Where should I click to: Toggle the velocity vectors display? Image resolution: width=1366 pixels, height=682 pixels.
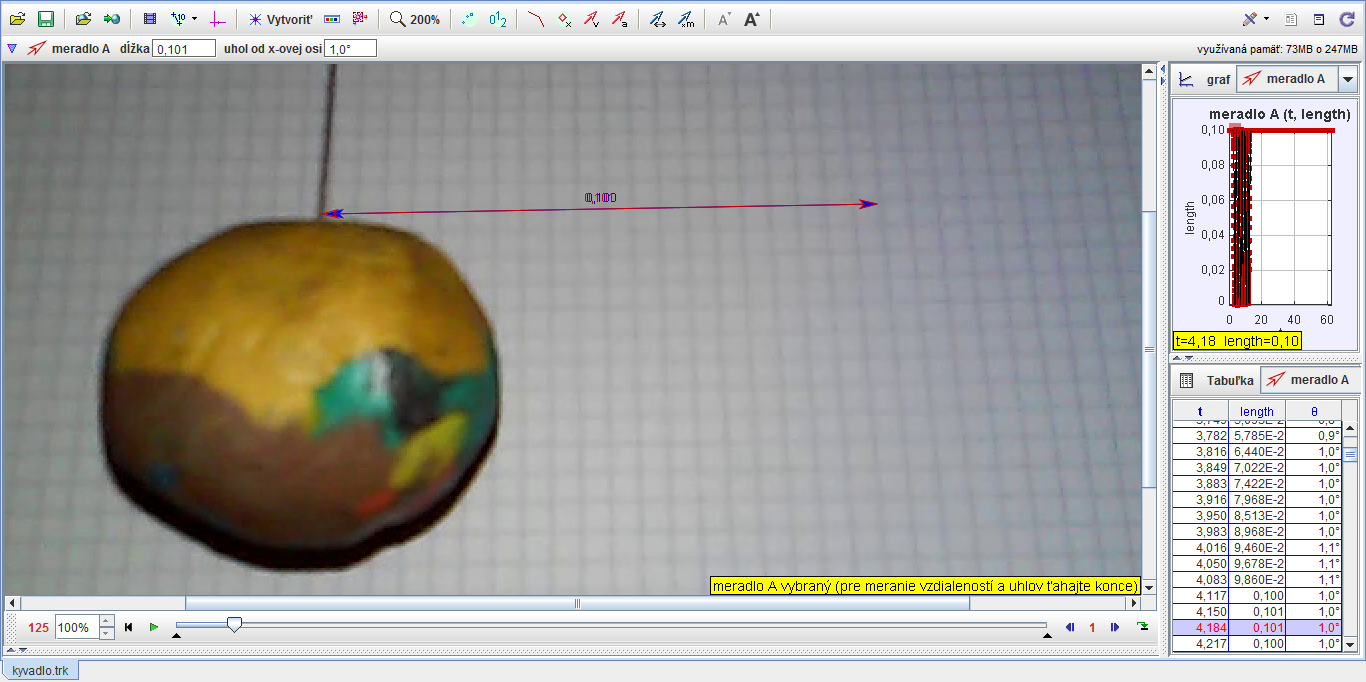coord(592,19)
